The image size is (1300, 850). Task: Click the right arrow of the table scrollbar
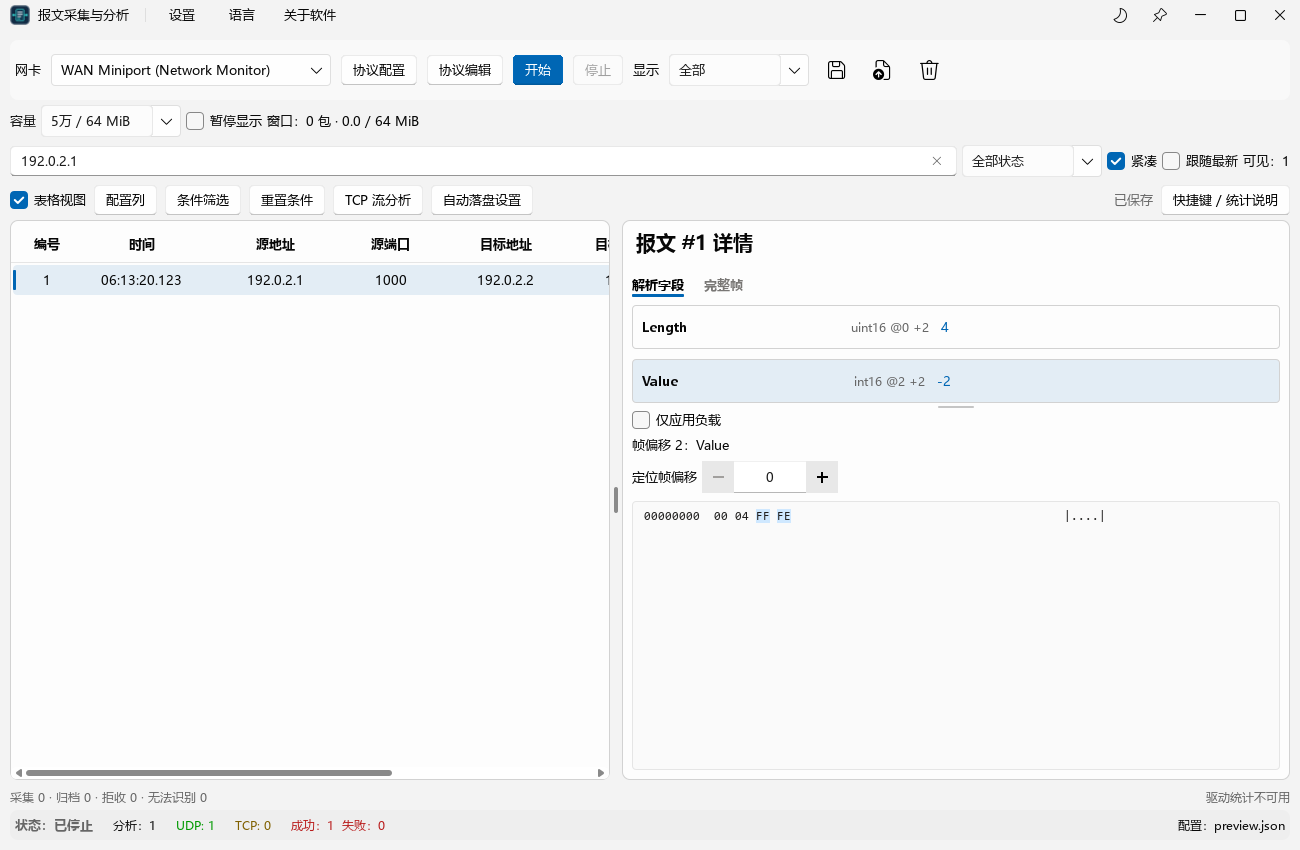point(601,773)
